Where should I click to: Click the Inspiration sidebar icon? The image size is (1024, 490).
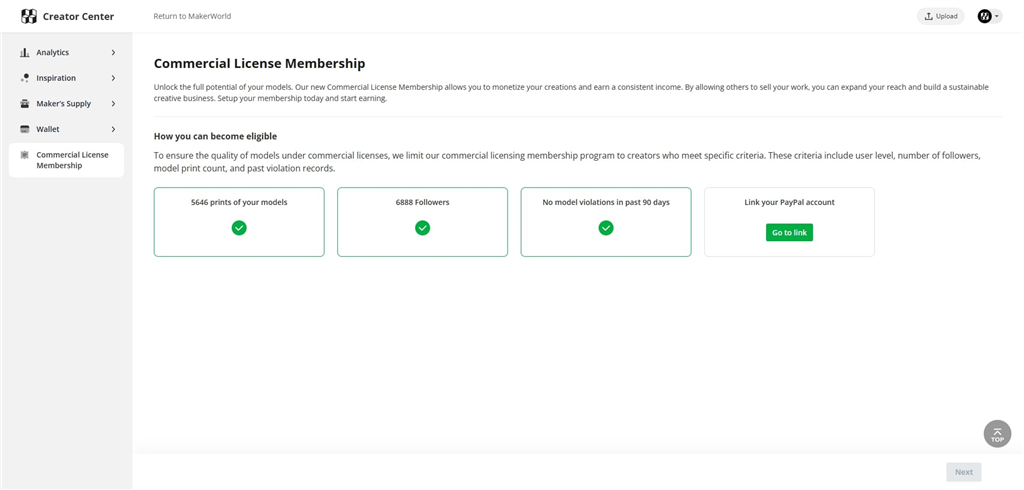25,78
